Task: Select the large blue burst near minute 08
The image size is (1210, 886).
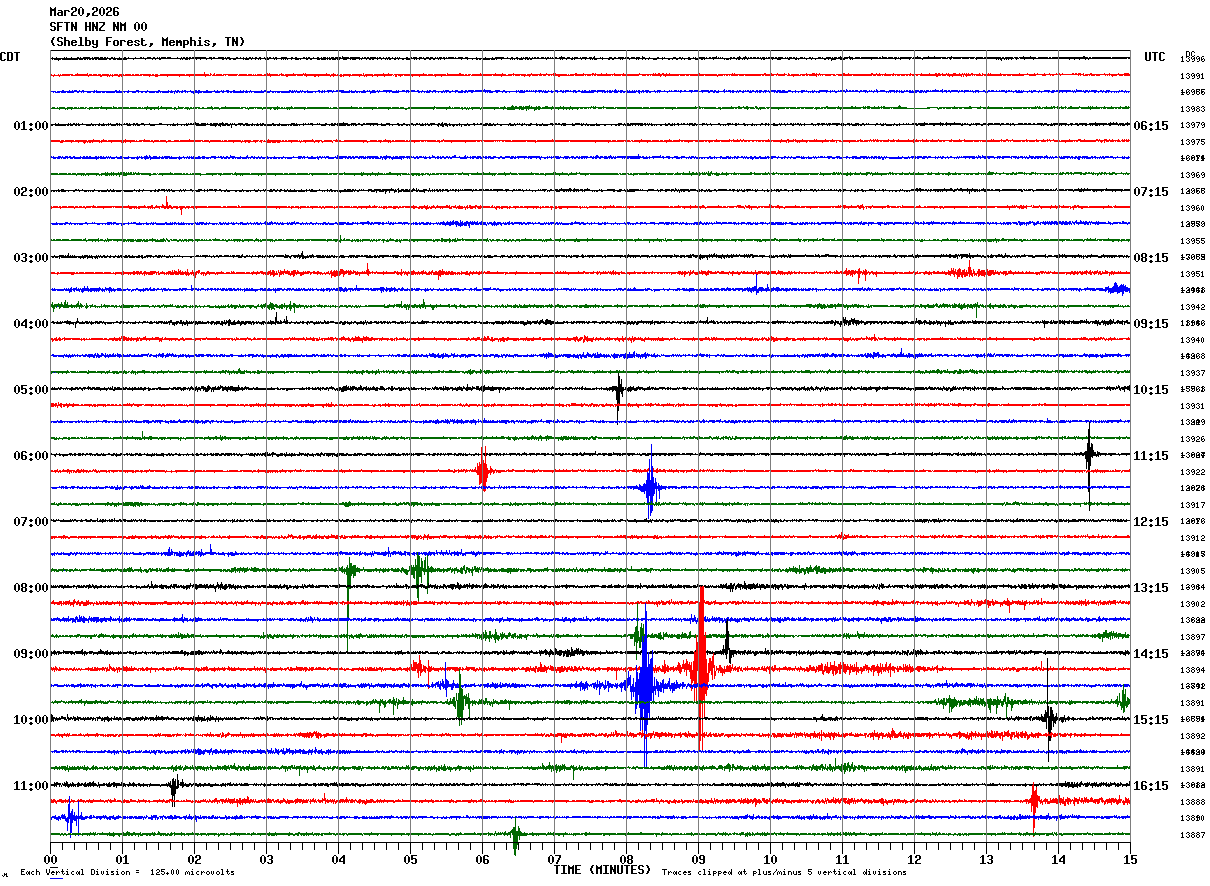Action: click(x=644, y=686)
